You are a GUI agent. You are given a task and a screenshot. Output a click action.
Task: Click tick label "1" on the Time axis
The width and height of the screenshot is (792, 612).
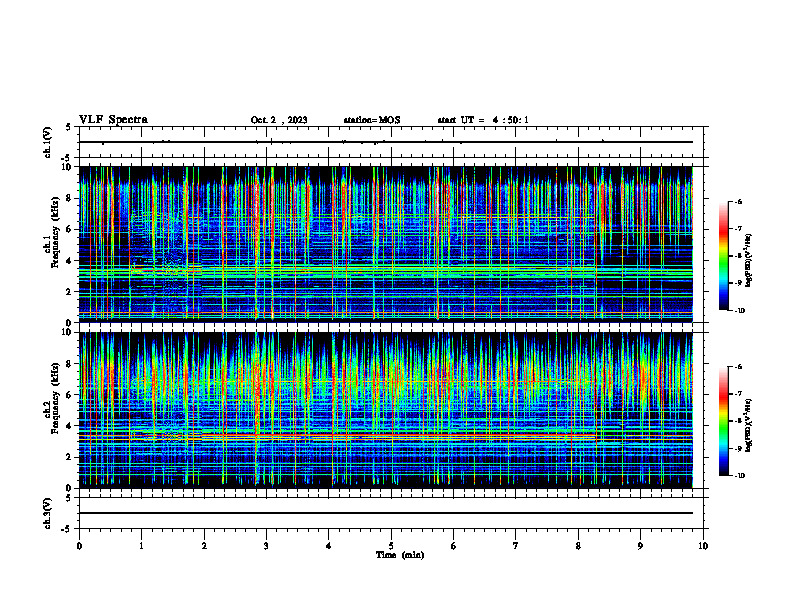[141, 546]
